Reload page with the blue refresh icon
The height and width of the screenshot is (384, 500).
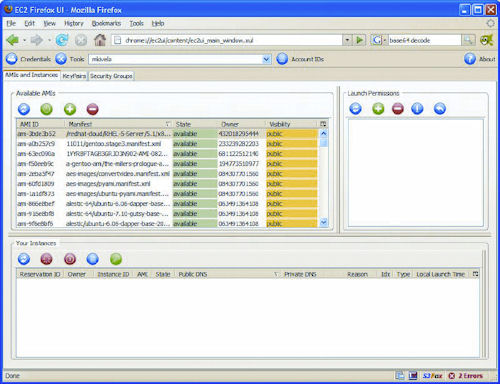[62, 40]
